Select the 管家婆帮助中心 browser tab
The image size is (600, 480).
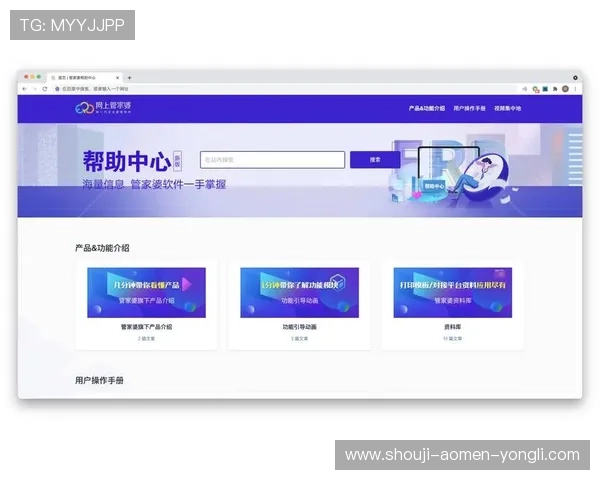click(84, 78)
